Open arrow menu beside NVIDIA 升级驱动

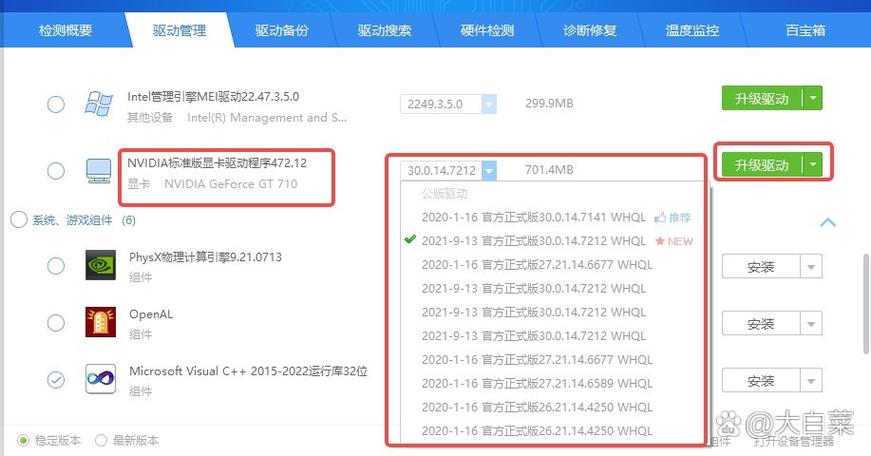tap(813, 165)
